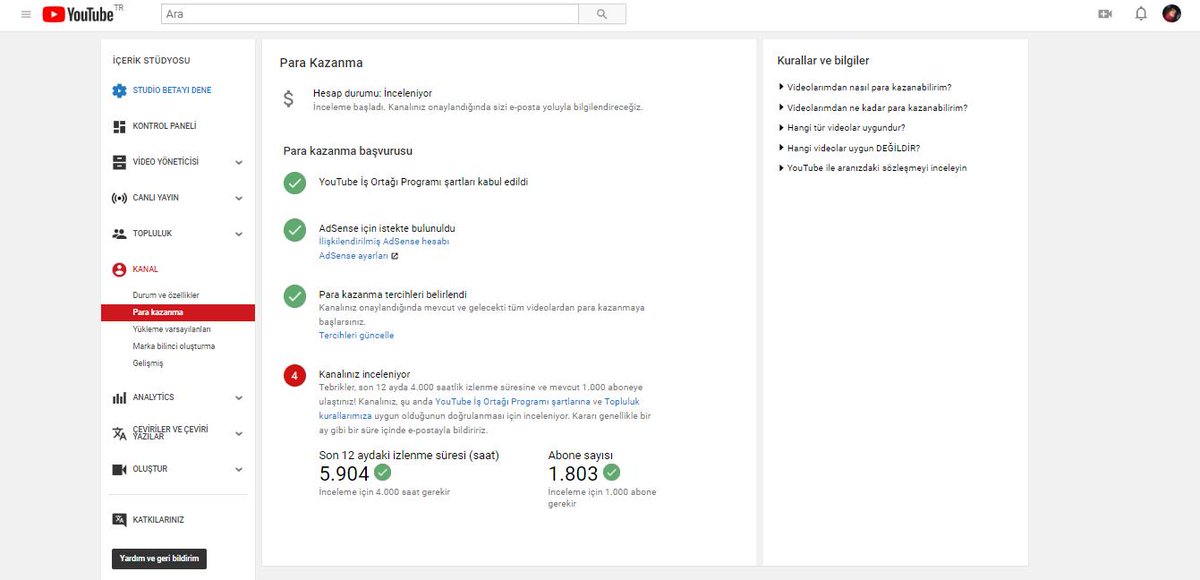Click the red Kanal person icon
Image resolution: width=1200 pixels, height=580 pixels.
pyautogui.click(x=119, y=269)
